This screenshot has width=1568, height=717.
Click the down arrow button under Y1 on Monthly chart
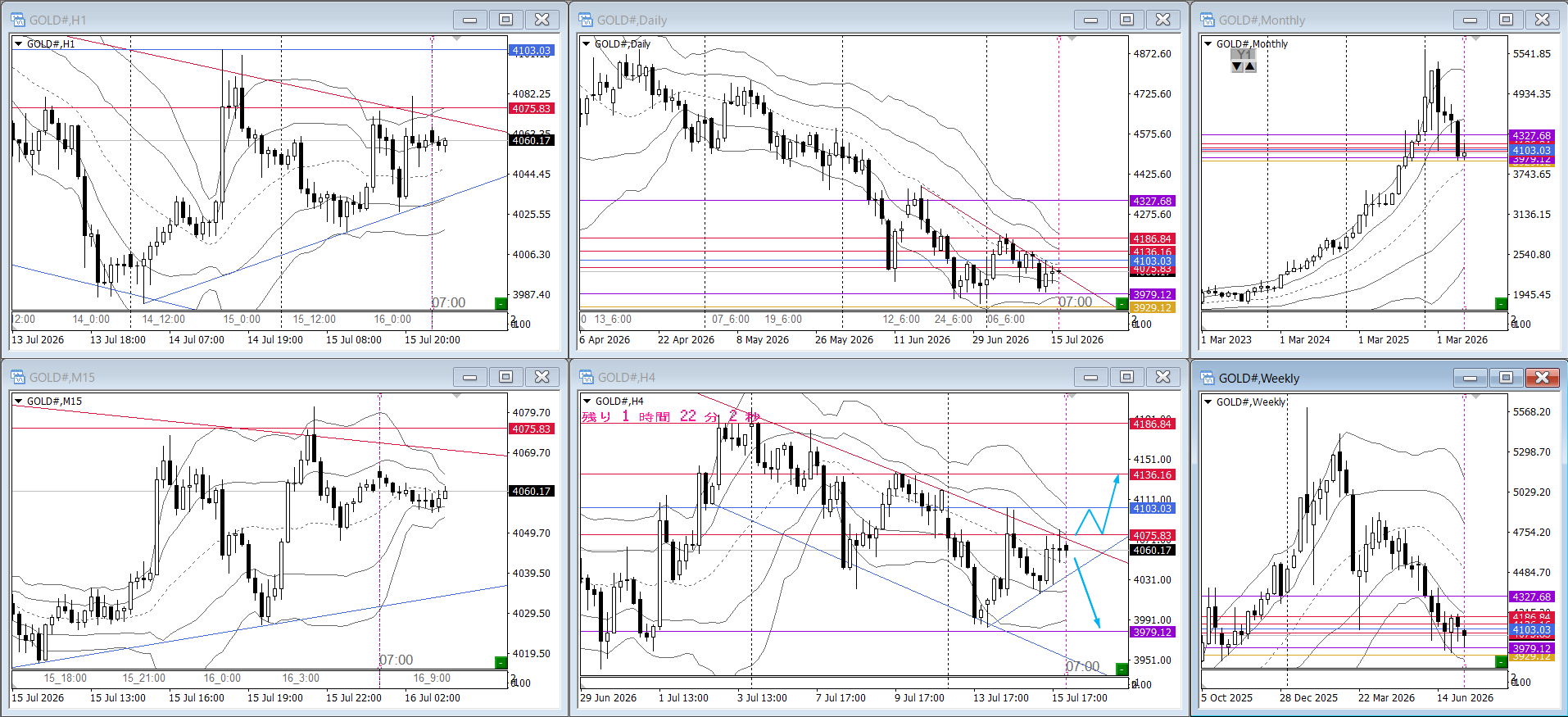(x=1237, y=66)
